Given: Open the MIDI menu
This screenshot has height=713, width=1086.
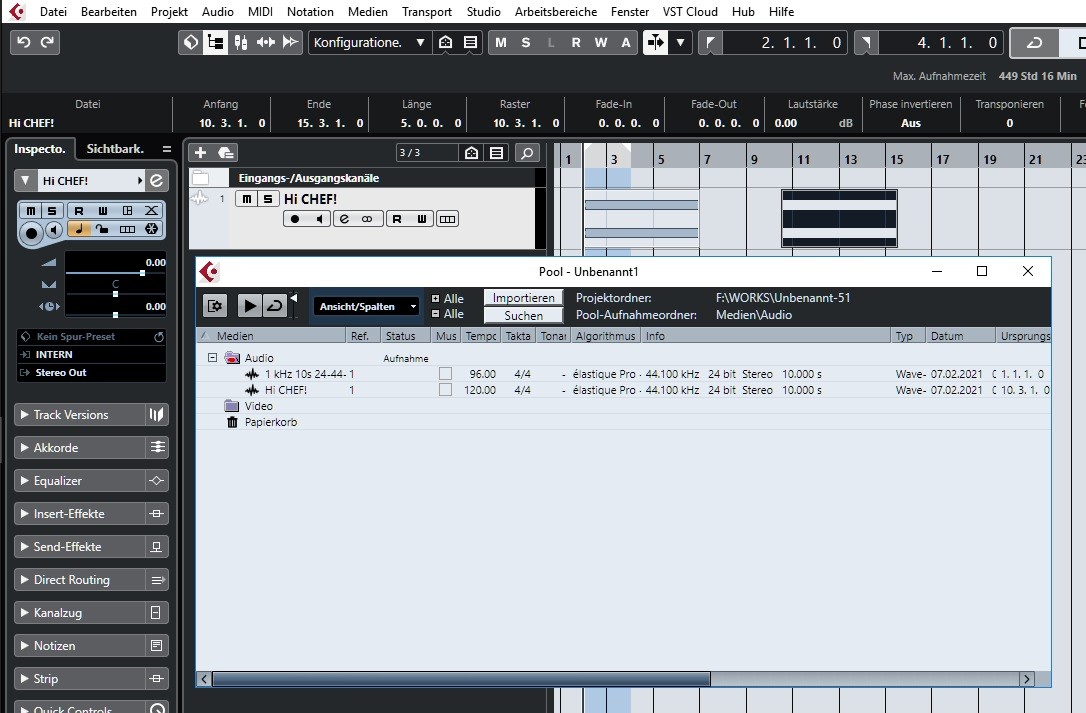Looking at the screenshot, I should [260, 12].
